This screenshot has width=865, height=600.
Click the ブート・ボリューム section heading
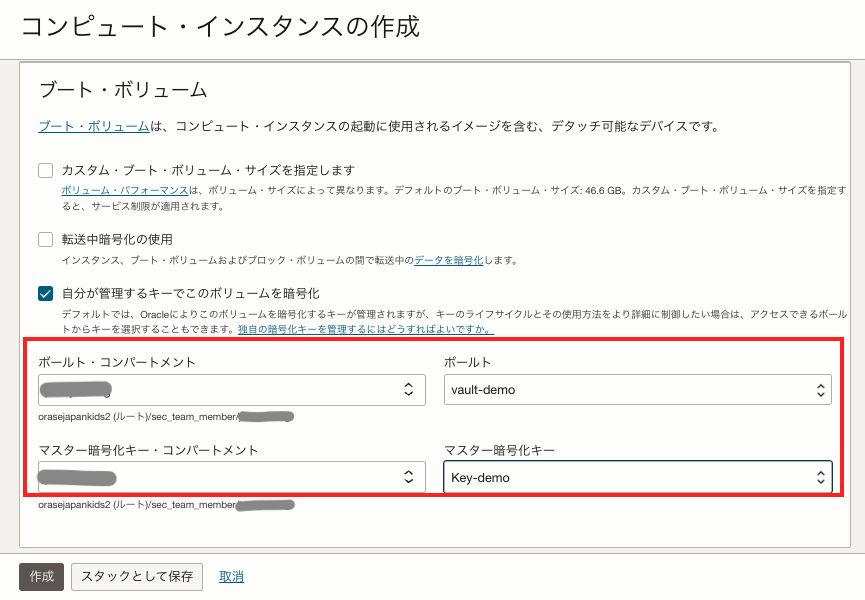pyautogui.click(x=122, y=90)
